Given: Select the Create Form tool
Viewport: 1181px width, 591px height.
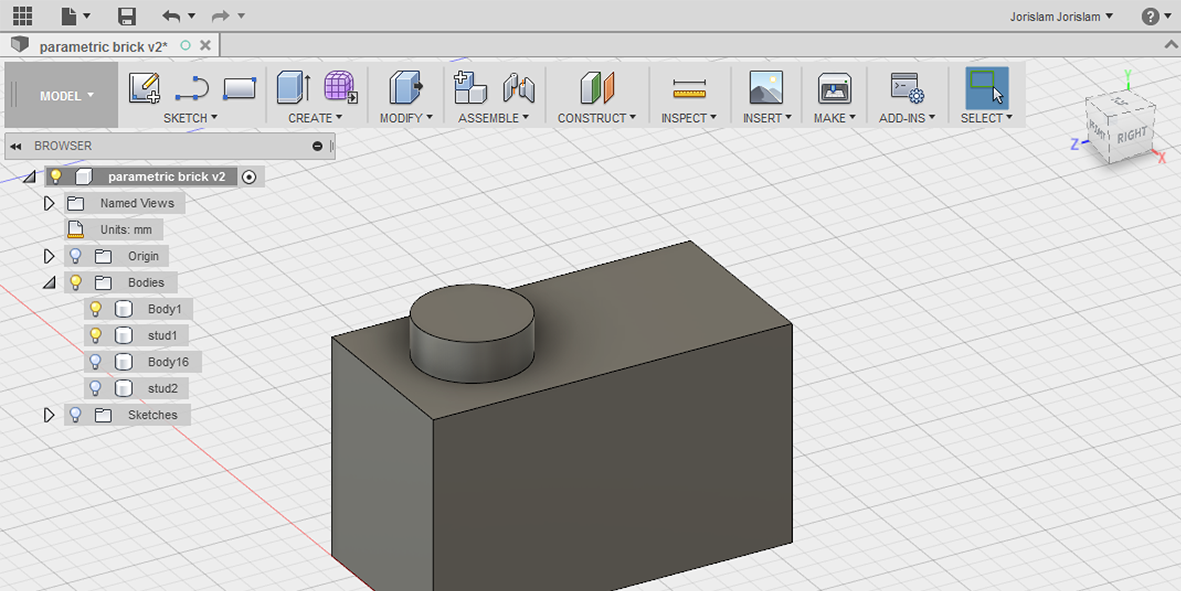Looking at the screenshot, I should coord(340,87).
